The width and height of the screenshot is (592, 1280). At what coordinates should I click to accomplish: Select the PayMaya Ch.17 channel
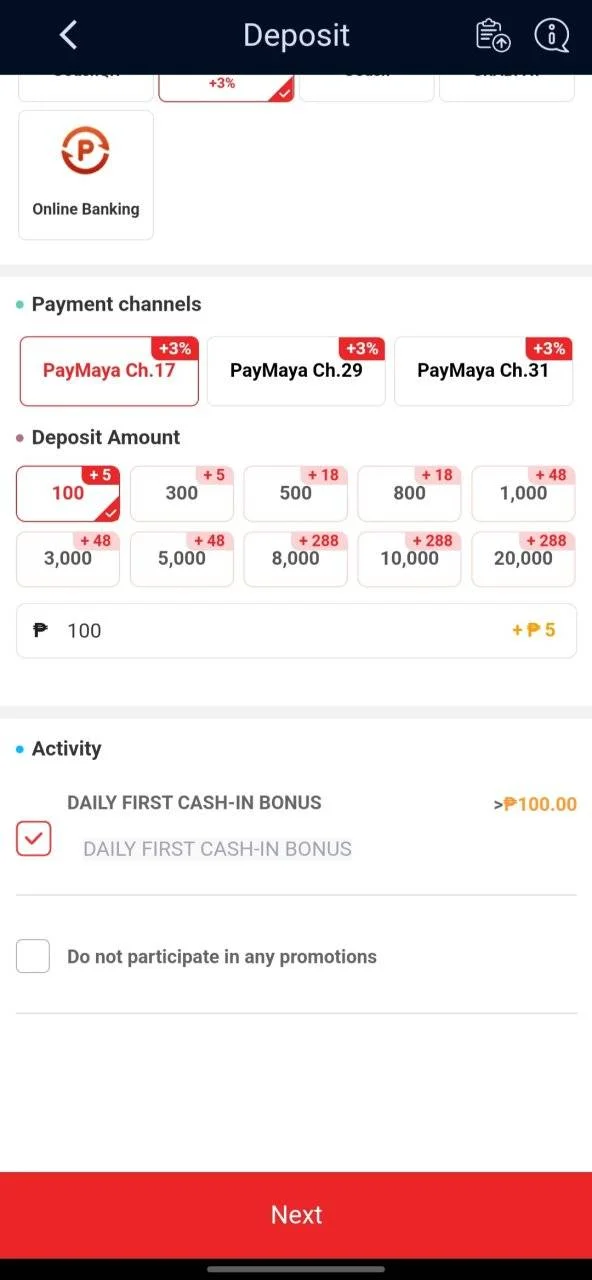[x=109, y=371]
